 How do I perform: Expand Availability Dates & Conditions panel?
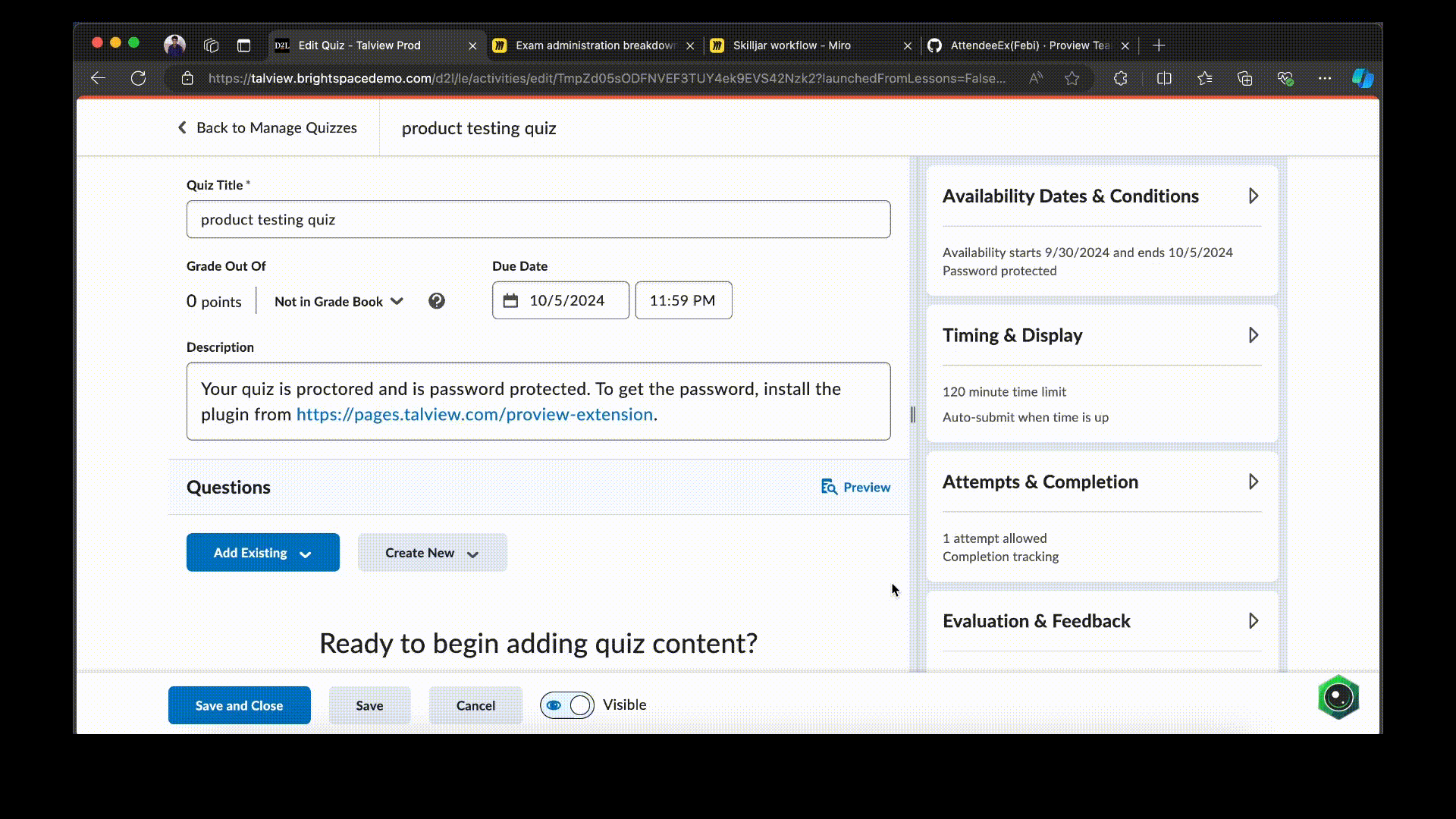pos(1253,196)
